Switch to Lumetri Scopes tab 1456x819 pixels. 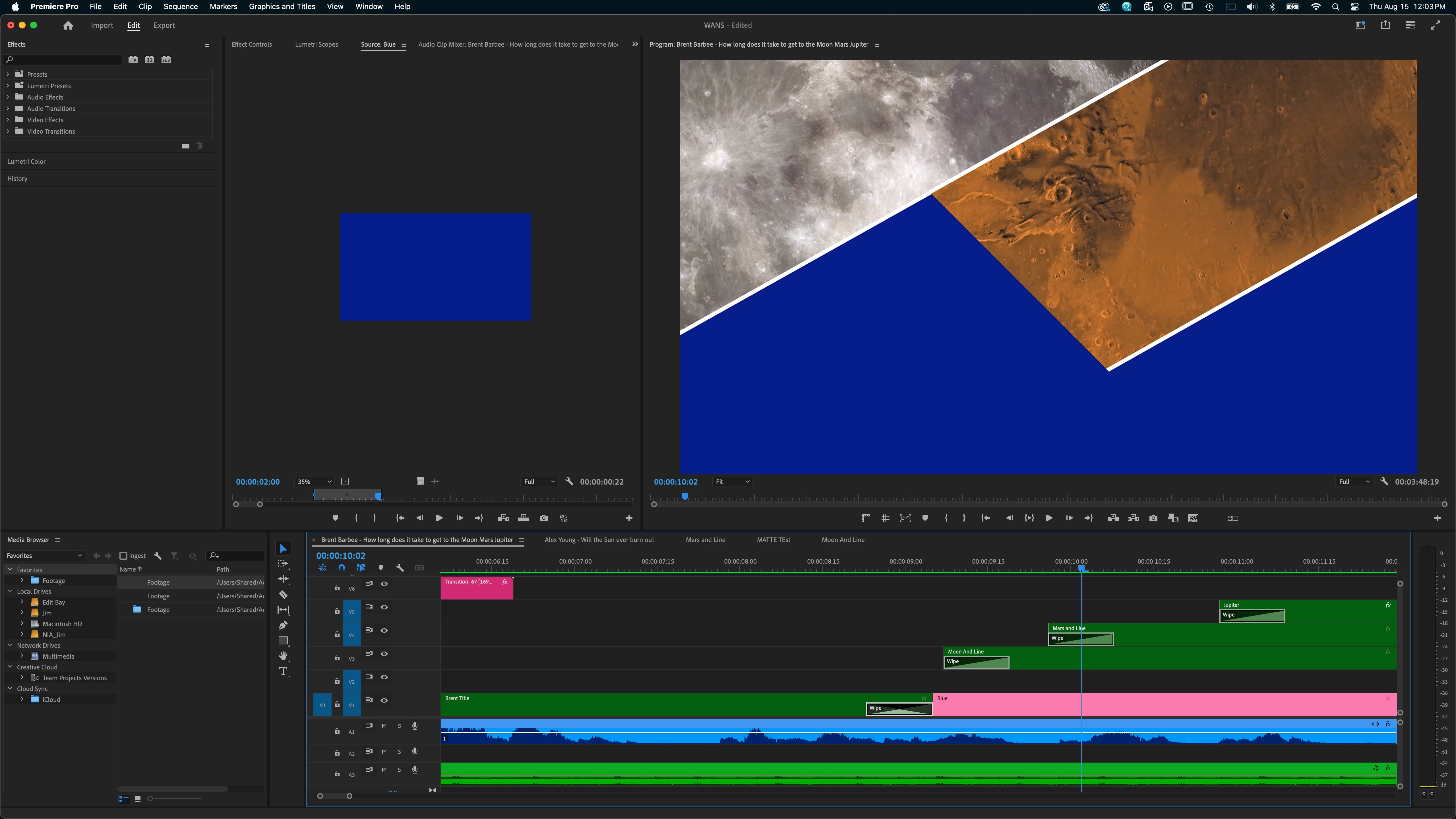point(316,44)
